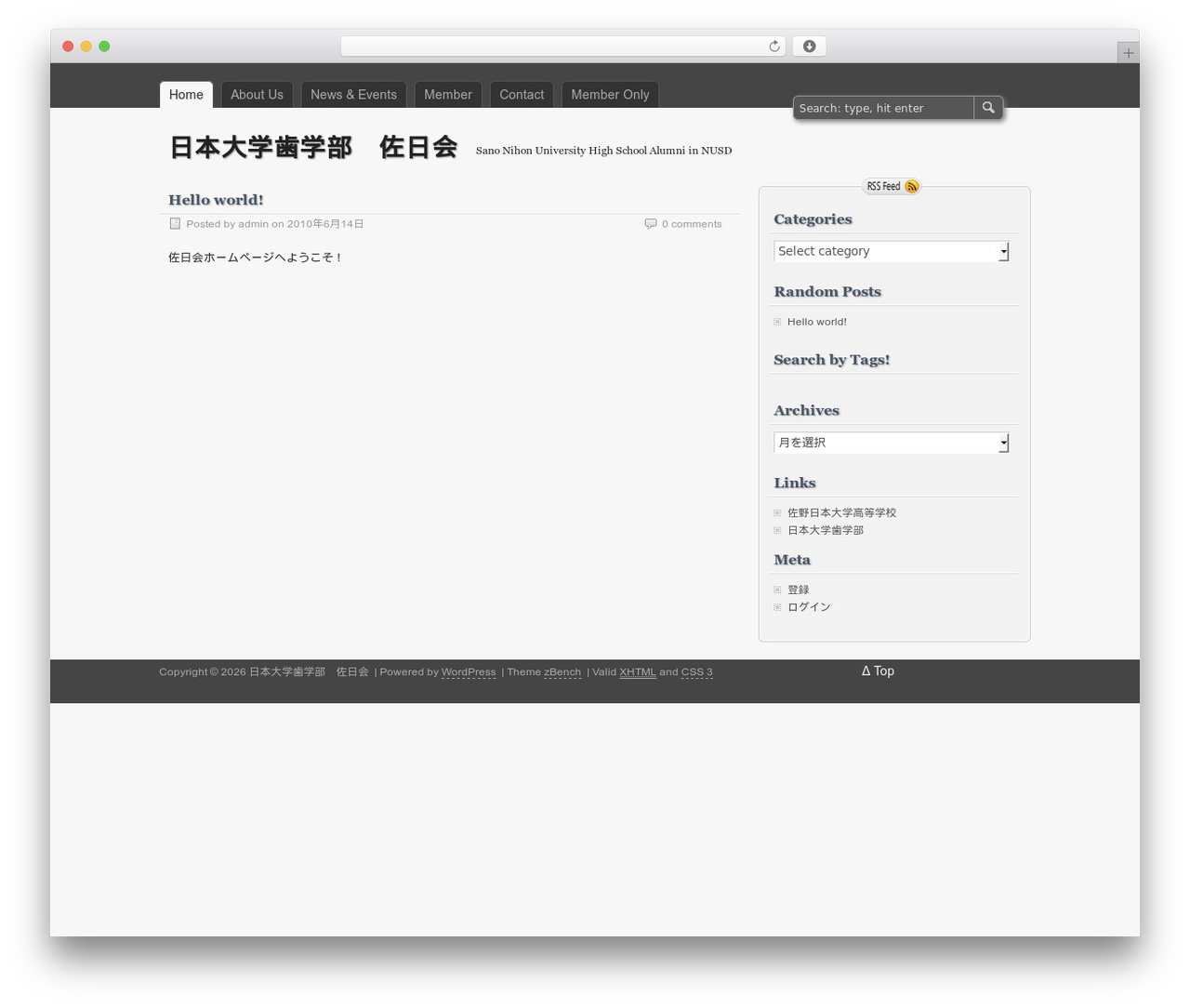Screen dimensions: 1190x1008
Task: Open Hello world! under Random Posts
Action: 817,322
